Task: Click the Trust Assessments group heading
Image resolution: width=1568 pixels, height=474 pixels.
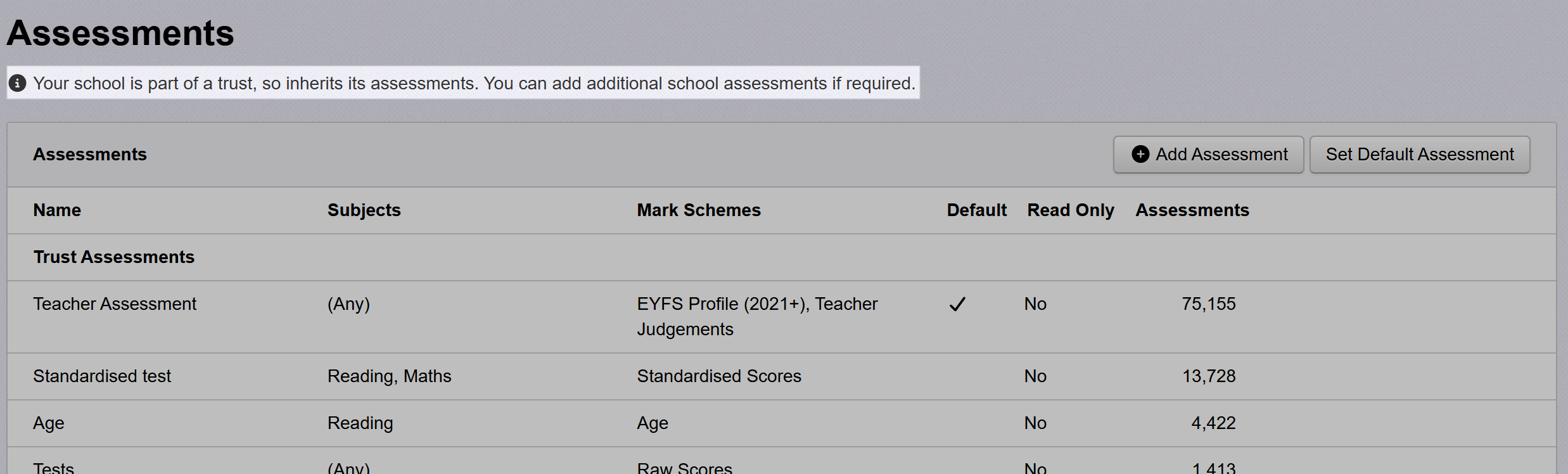Action: coord(114,257)
